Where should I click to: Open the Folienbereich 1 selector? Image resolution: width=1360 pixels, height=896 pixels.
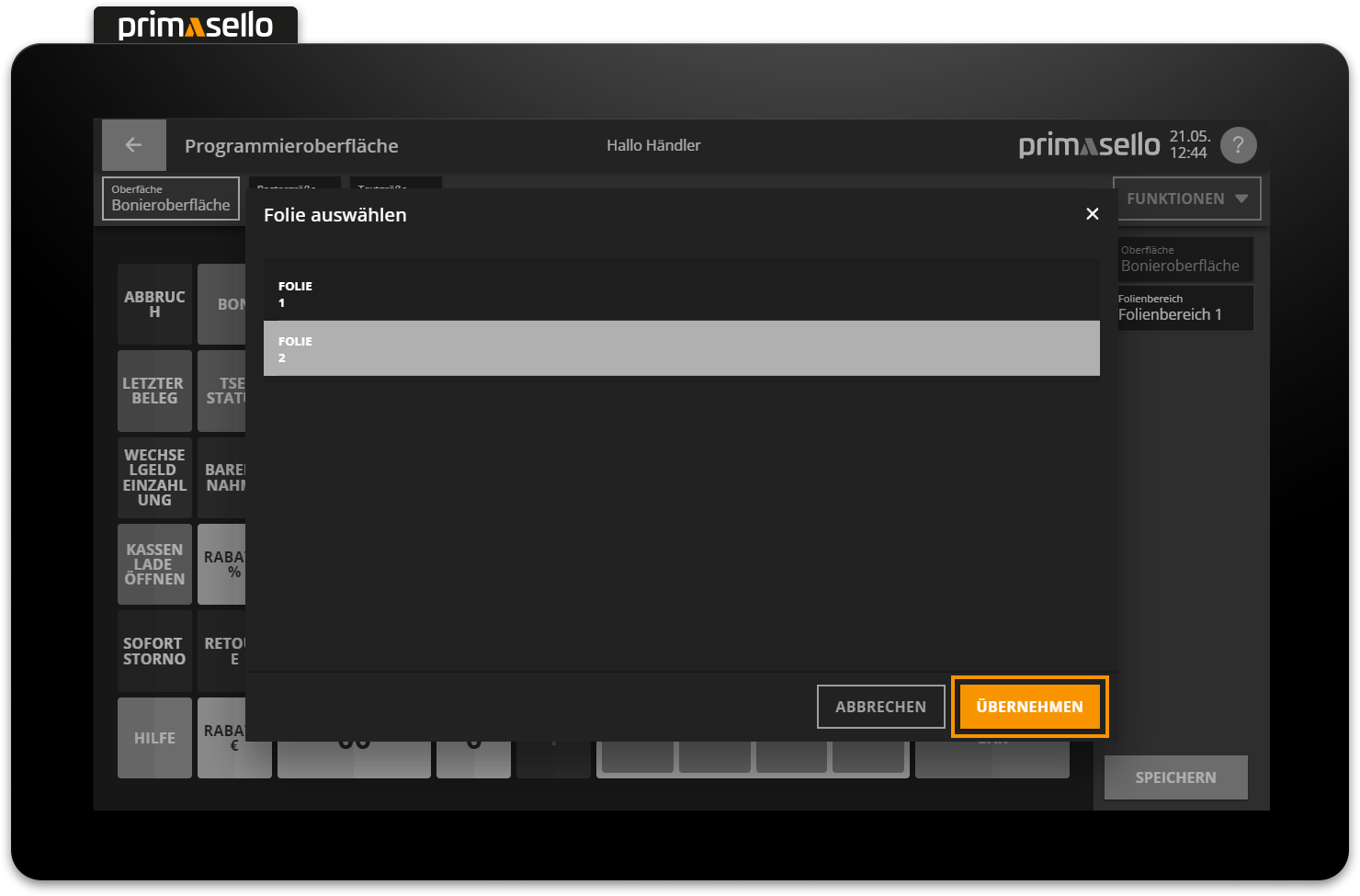tap(1184, 308)
